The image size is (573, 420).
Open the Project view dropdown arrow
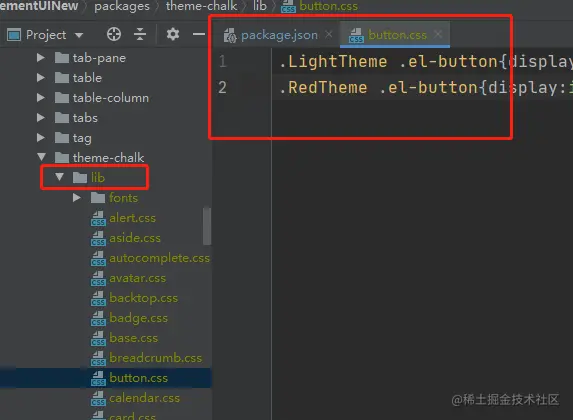79,35
